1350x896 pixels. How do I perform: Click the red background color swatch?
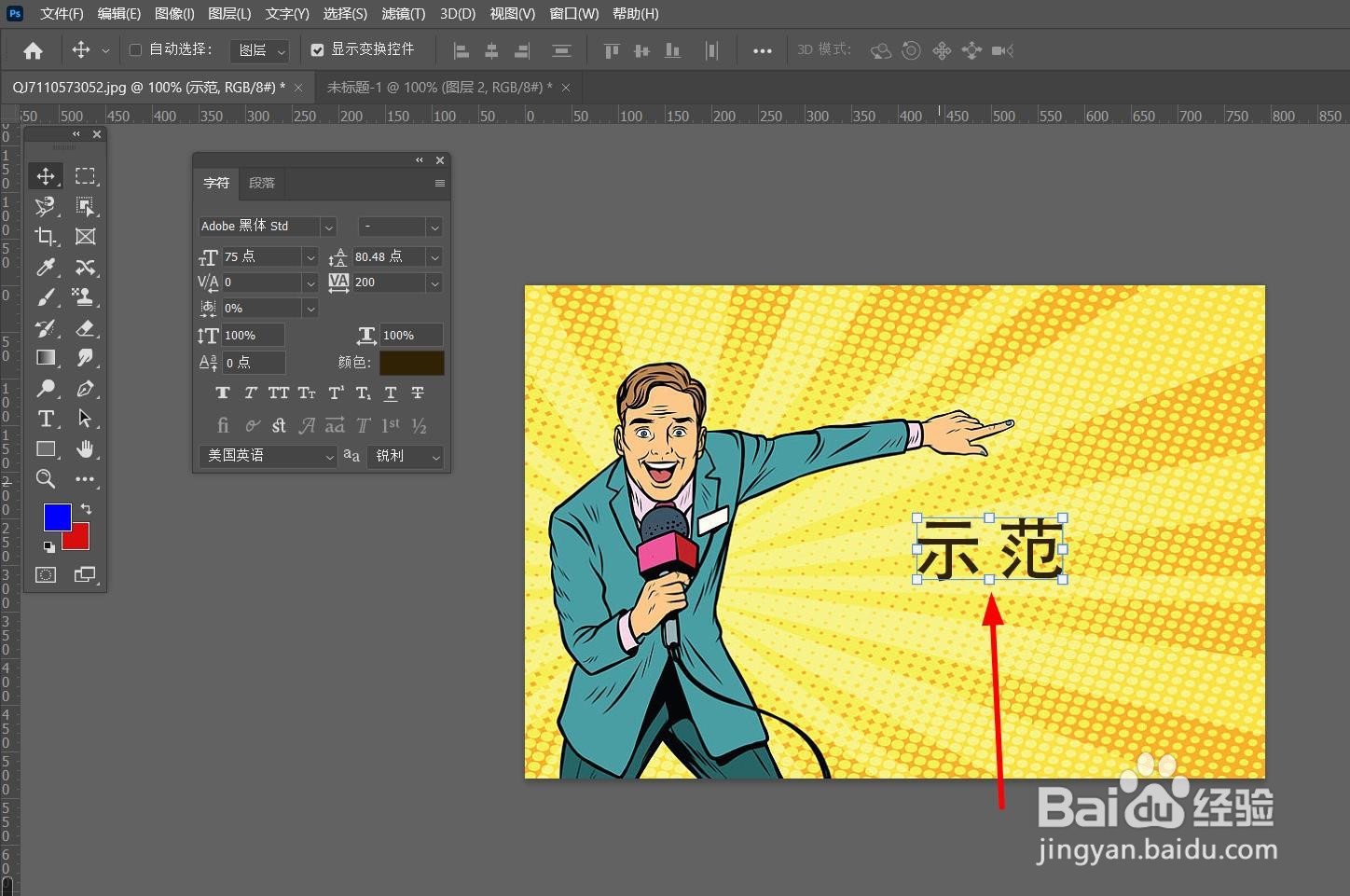point(81,540)
